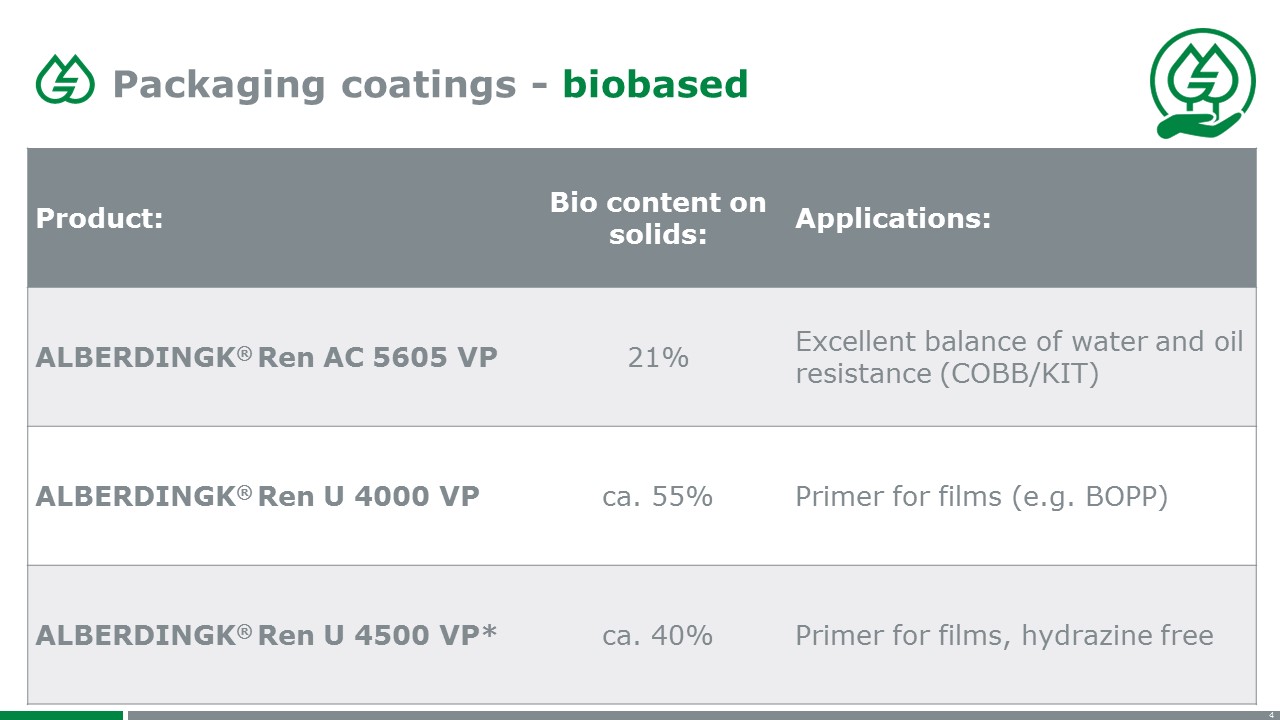Click 'resistance (COBB/KIT)' text line
The image size is (1280, 720).
point(947,374)
